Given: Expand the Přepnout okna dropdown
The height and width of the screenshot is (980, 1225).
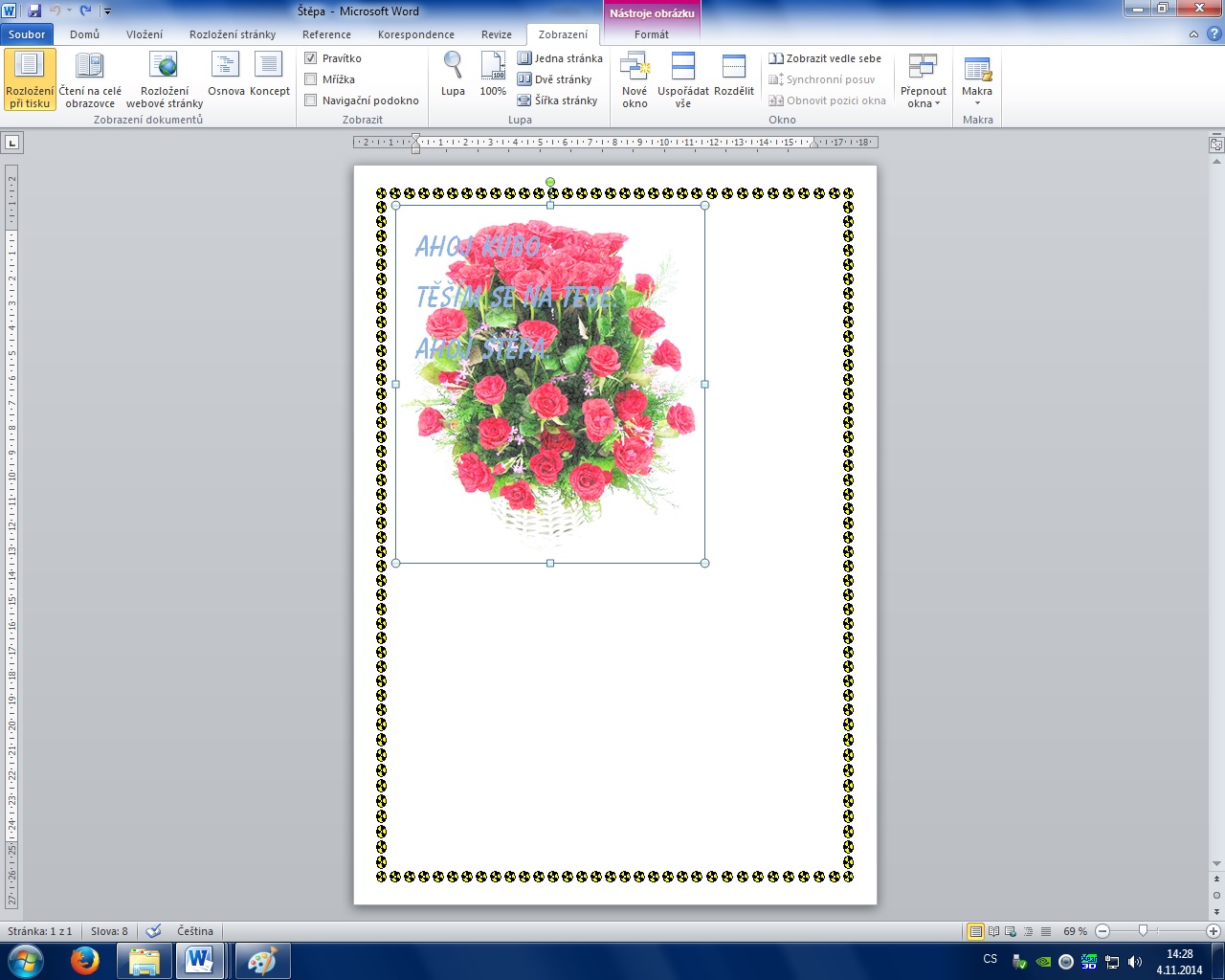Looking at the screenshot, I should click(x=924, y=79).
